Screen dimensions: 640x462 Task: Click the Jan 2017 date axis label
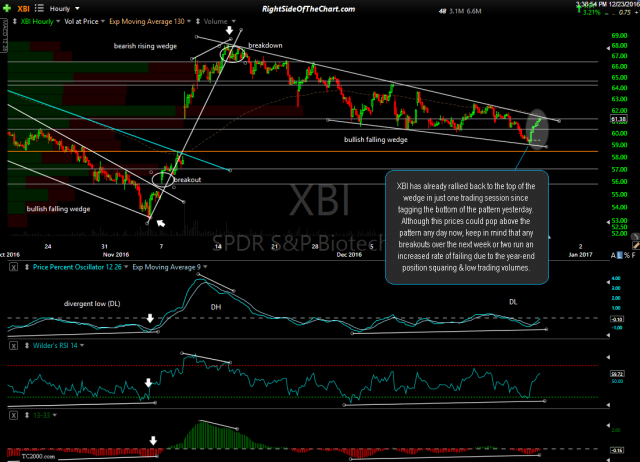point(580,255)
